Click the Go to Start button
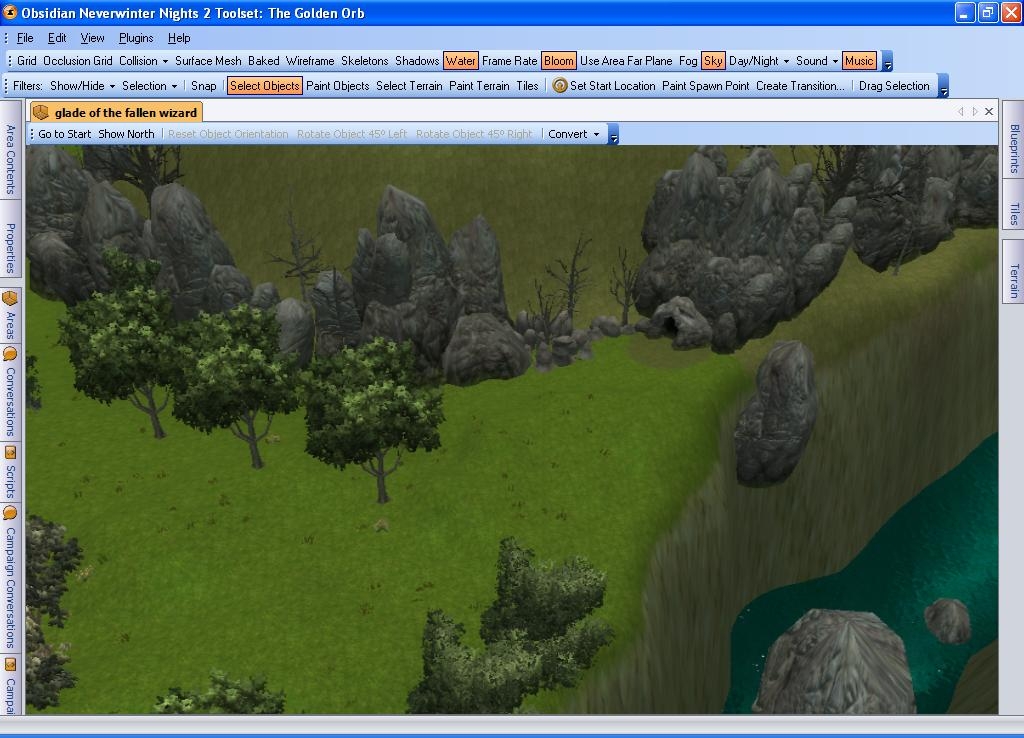 point(64,134)
